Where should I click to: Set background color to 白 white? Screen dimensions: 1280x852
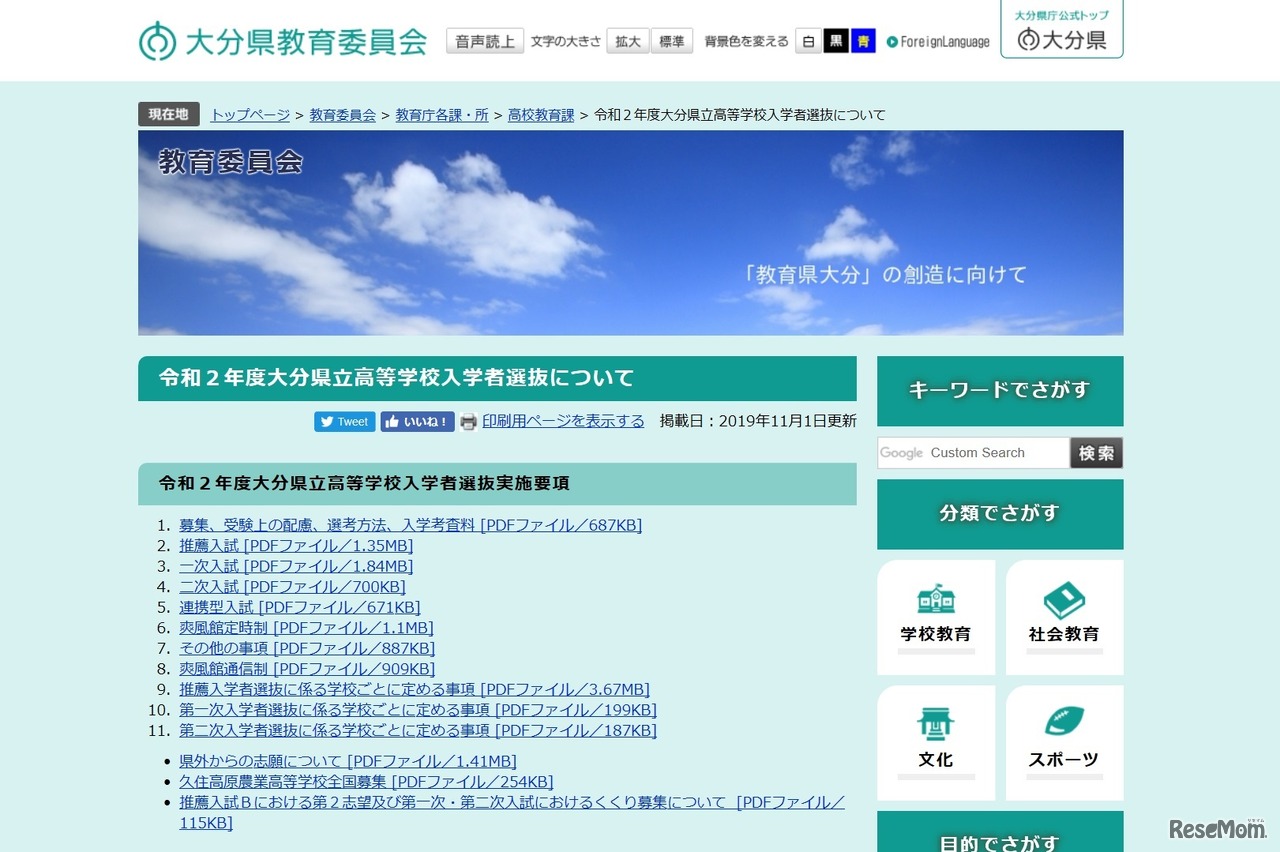click(808, 40)
